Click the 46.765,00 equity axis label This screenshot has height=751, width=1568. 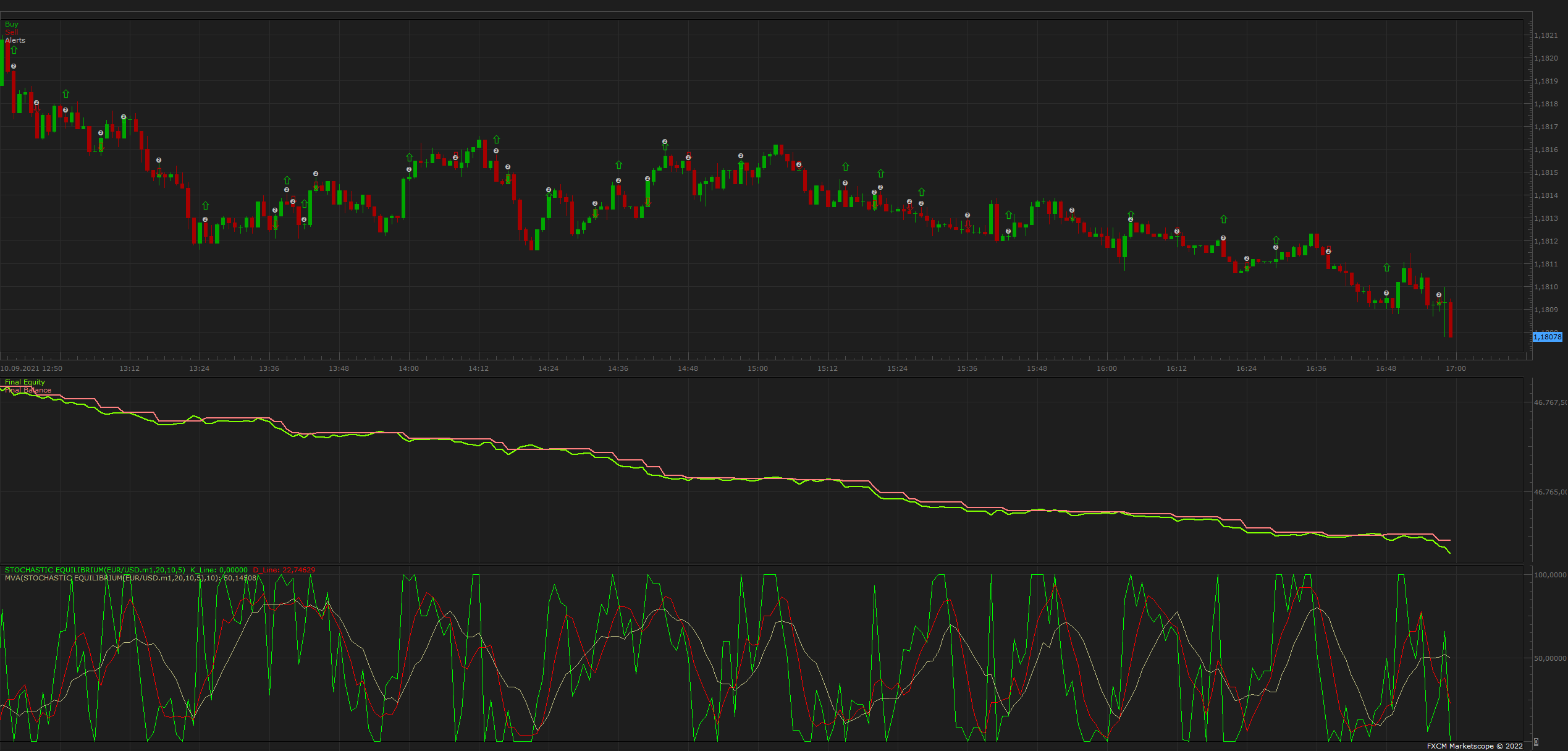coord(1551,492)
